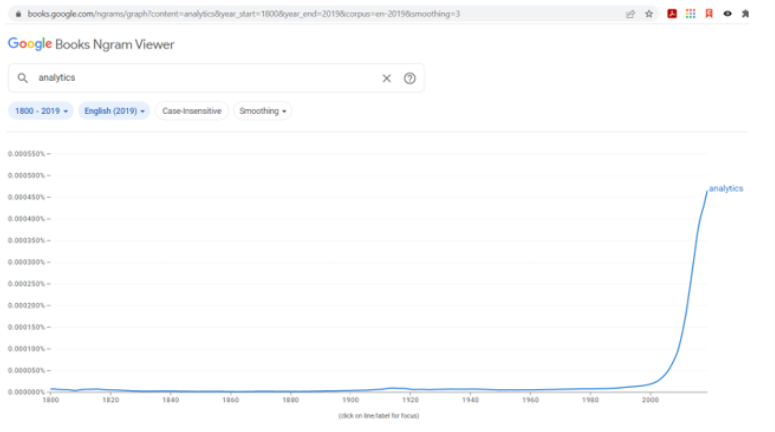Click the 0.000450% axis label
Image resolution: width=775 pixels, height=432 pixels.
(x=26, y=197)
